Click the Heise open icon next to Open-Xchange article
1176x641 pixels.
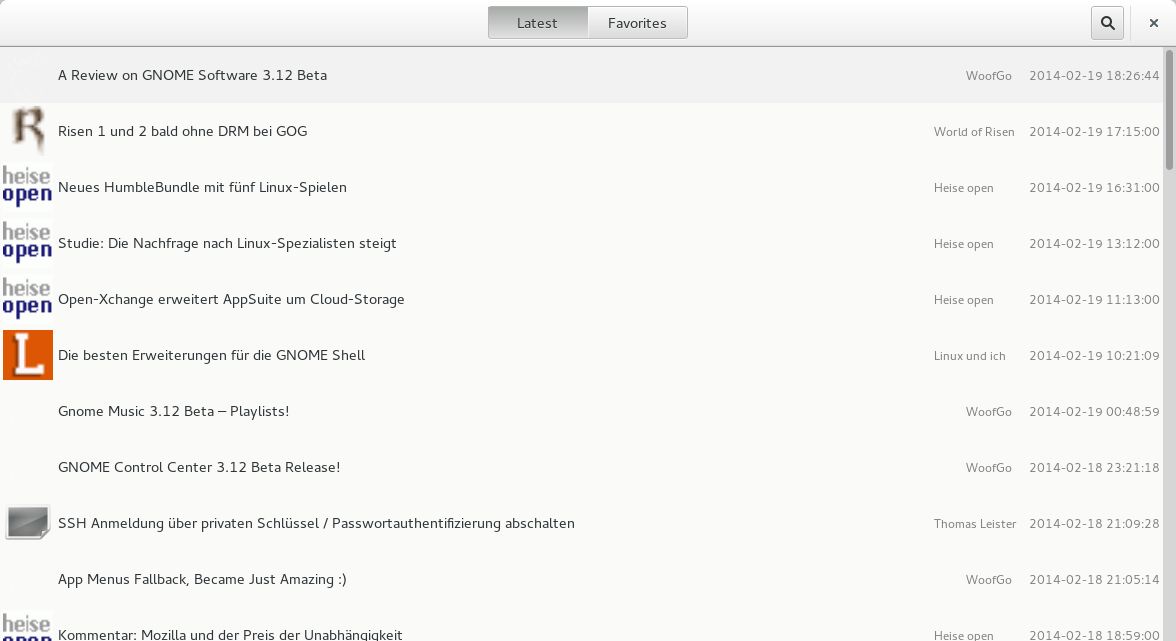[28, 297]
